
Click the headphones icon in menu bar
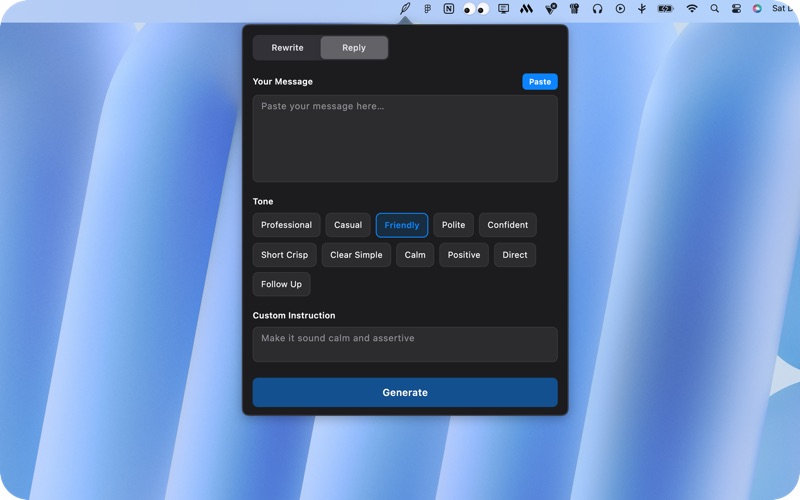pos(597,9)
